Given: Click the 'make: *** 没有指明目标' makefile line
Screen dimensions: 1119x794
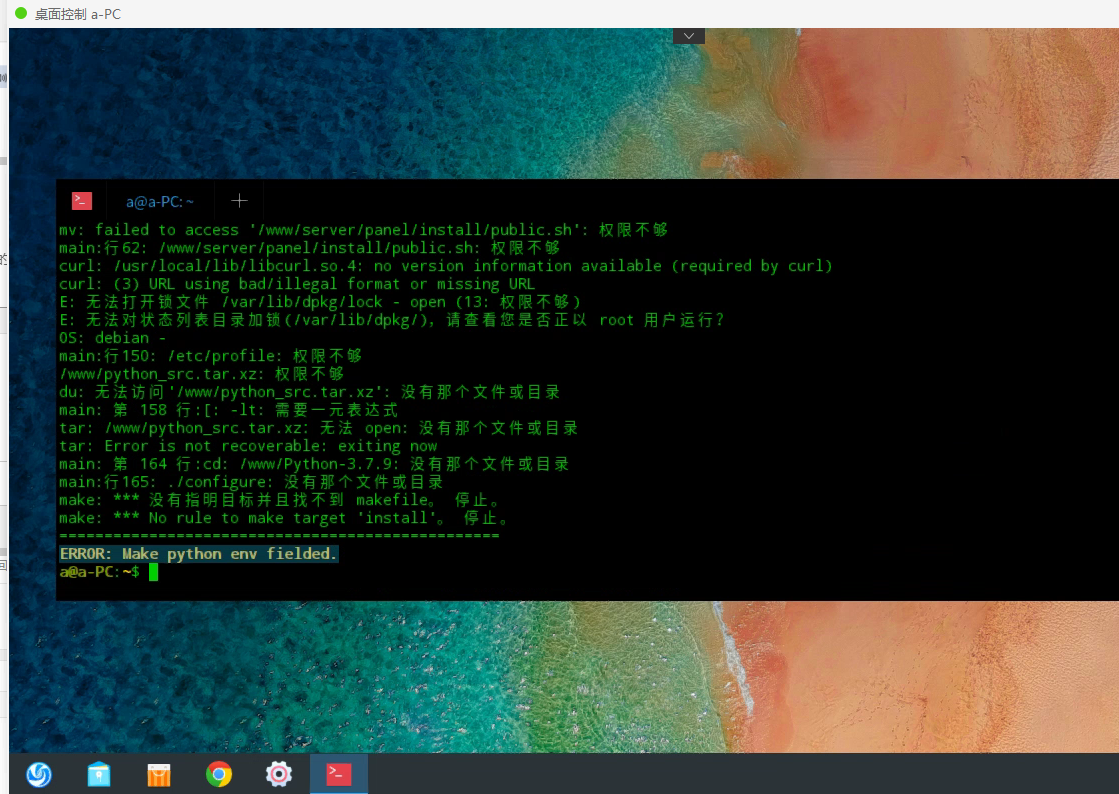Looking at the screenshot, I should pyautogui.click(x=280, y=499).
